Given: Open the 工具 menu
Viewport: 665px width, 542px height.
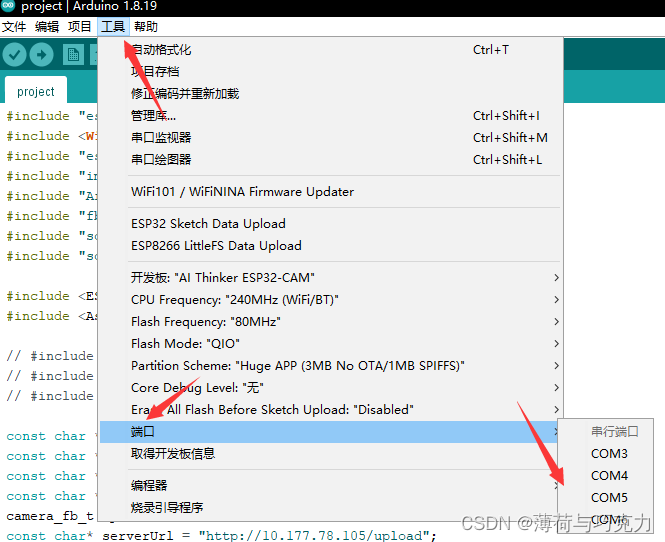Looking at the screenshot, I should tap(113, 27).
